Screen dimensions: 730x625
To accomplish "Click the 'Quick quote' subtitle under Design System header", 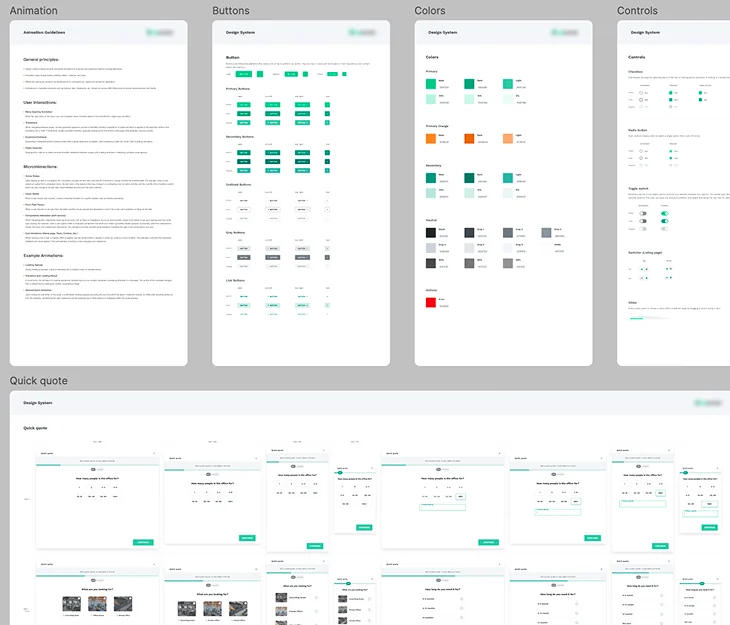I will tap(35, 428).
